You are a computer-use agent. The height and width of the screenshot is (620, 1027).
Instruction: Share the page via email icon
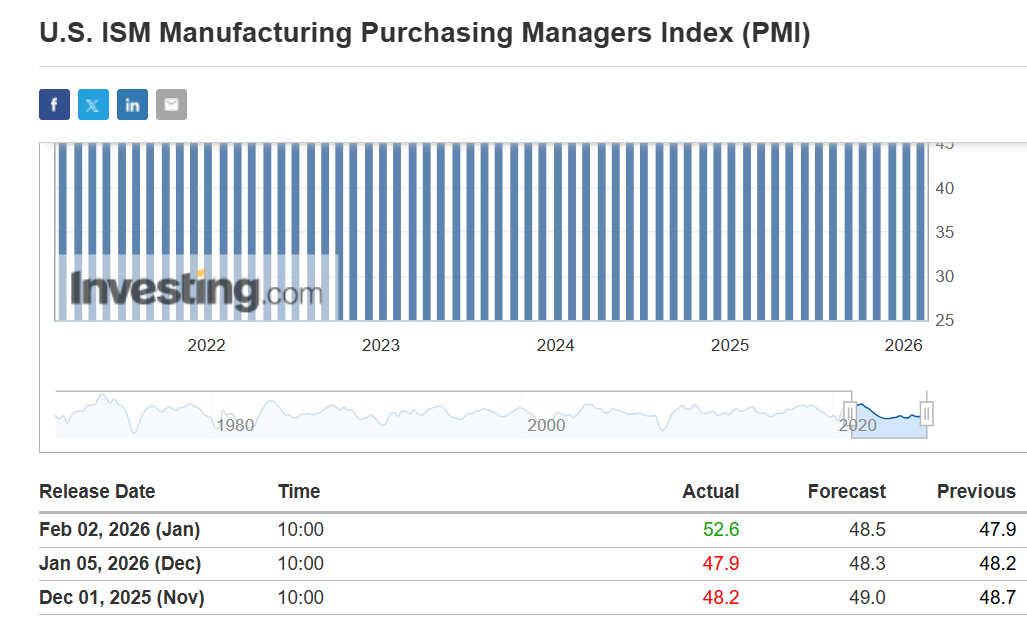click(x=171, y=105)
